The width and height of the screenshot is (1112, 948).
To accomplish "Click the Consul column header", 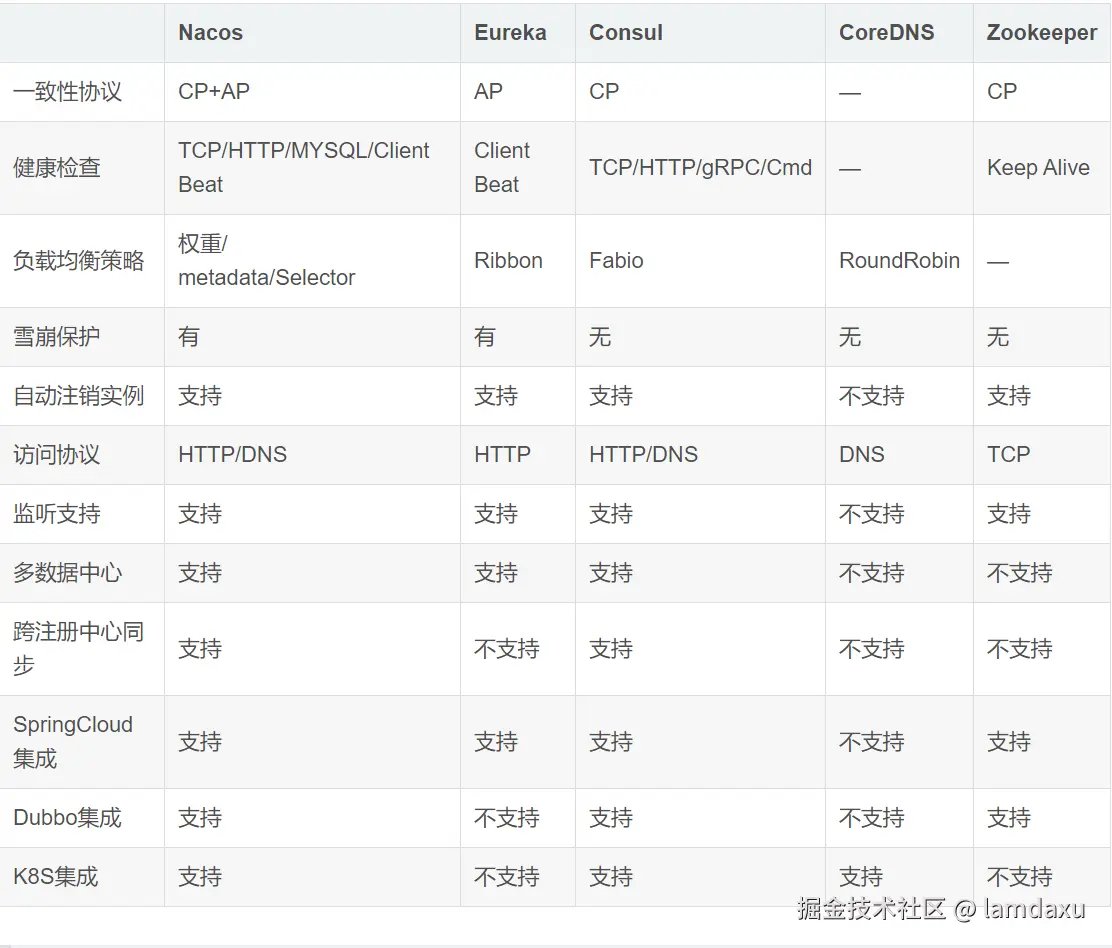I will (626, 33).
